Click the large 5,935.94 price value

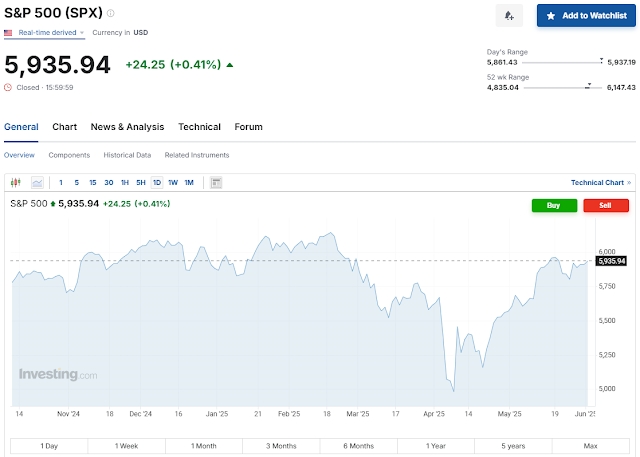[x=57, y=64]
